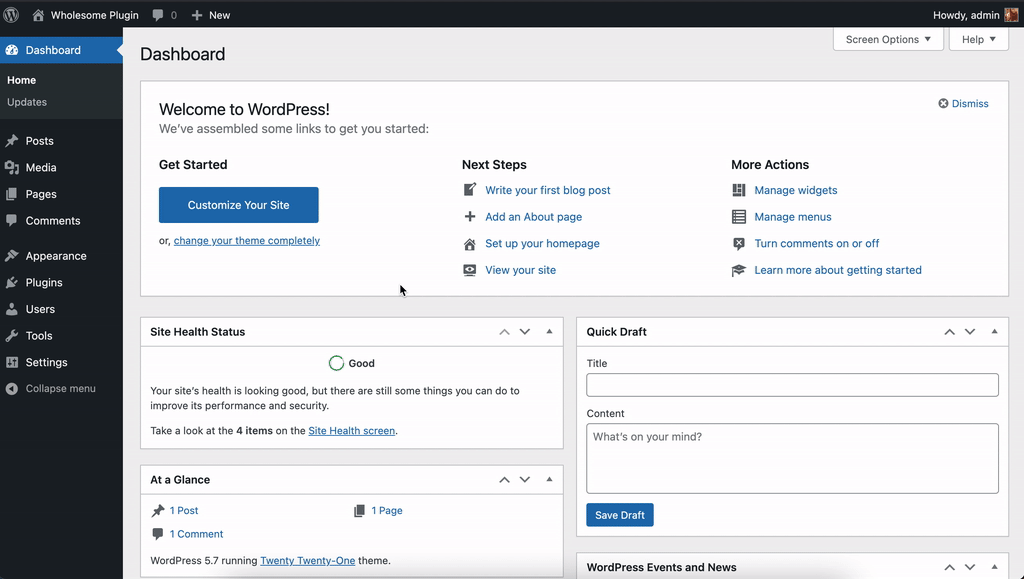Image resolution: width=1024 pixels, height=579 pixels.
Task: Open the Updates submenu item
Action: 27,102
